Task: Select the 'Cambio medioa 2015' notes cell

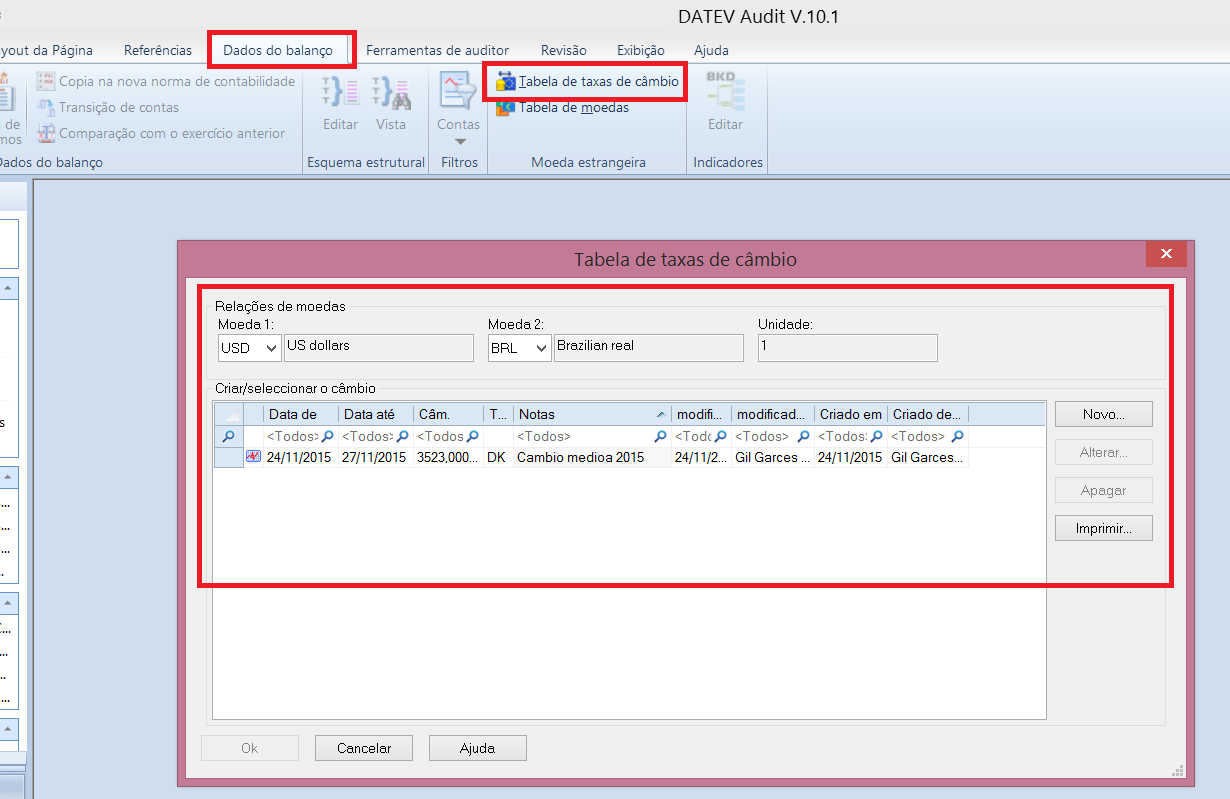Action: [592, 457]
